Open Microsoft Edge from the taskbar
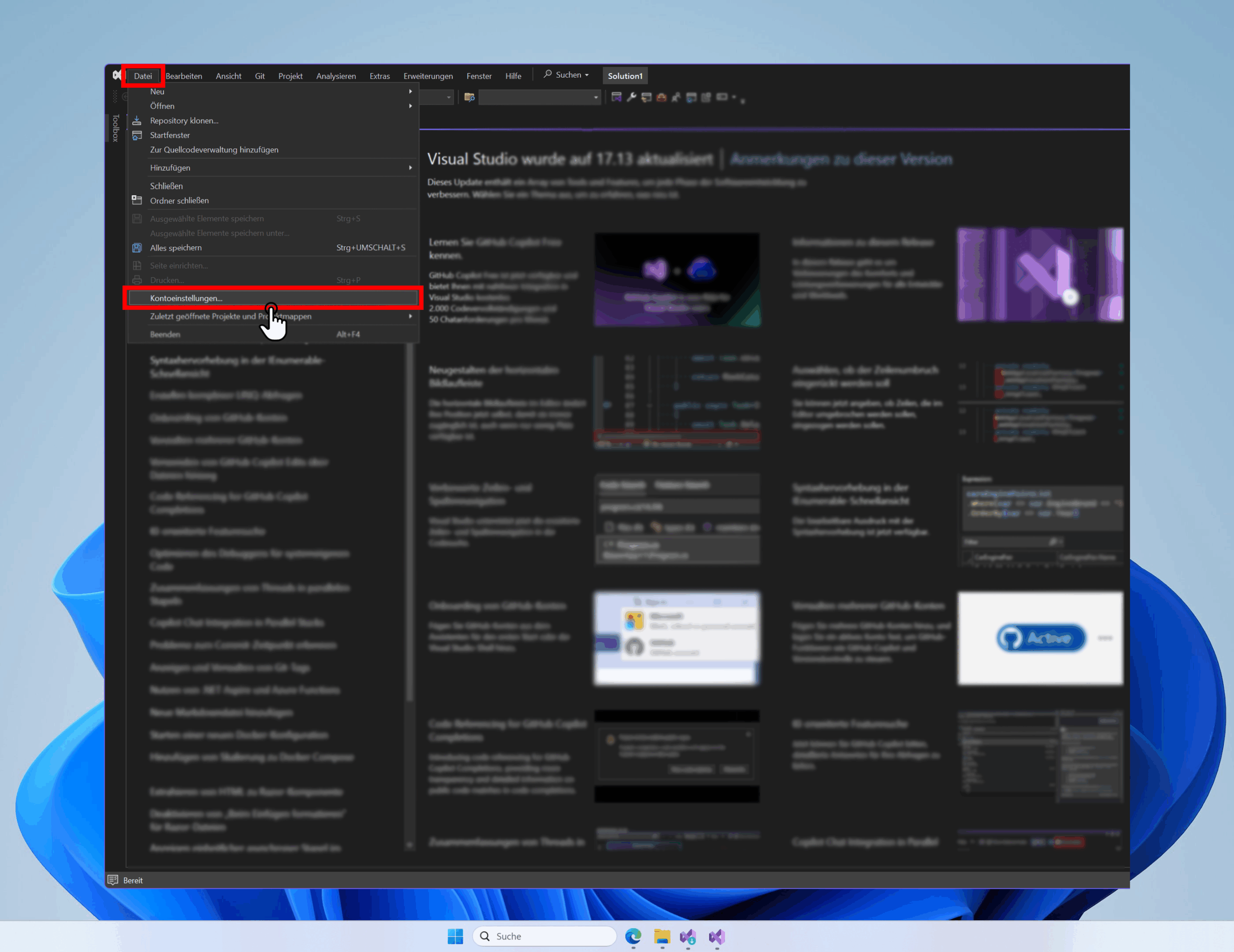 633,936
